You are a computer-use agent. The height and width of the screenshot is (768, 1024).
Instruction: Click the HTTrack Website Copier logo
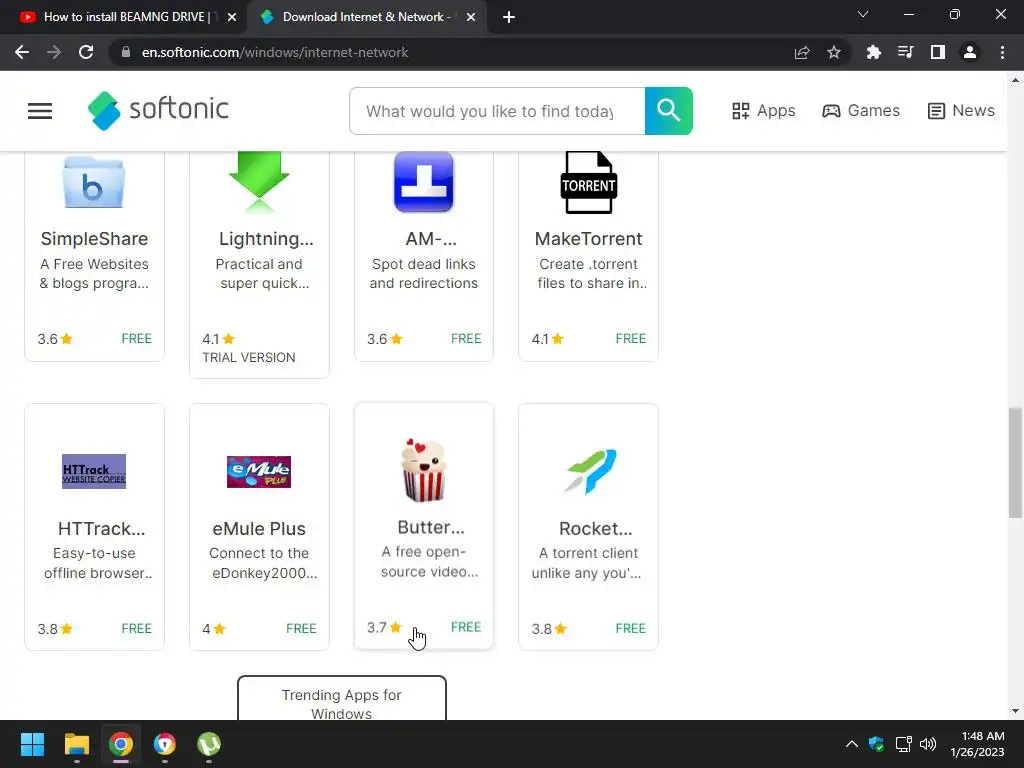point(94,472)
